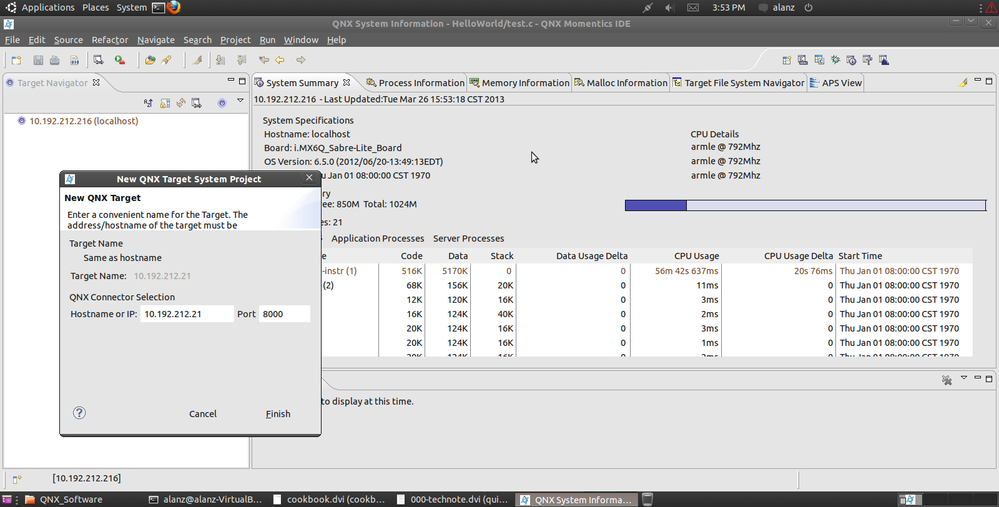Click the open folder toolbar icon
Image resolution: width=999 pixels, height=507 pixels.
point(150,60)
